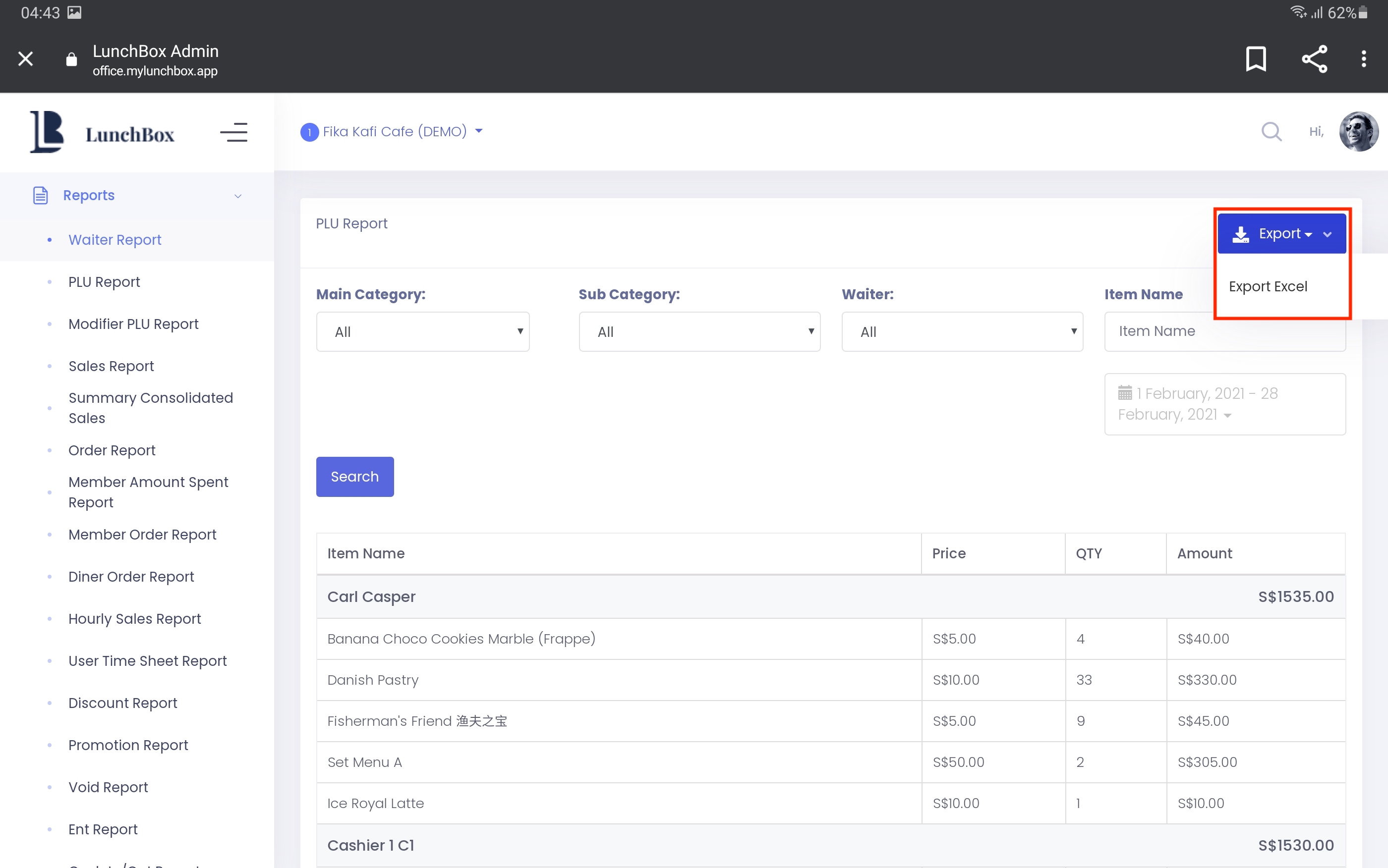Image resolution: width=1388 pixels, height=868 pixels.
Task: Open the three-dot browser menu
Action: coord(1363,58)
